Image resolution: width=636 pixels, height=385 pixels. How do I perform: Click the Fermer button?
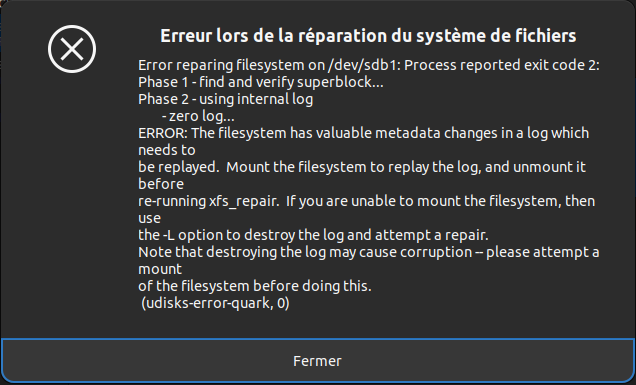(318, 361)
